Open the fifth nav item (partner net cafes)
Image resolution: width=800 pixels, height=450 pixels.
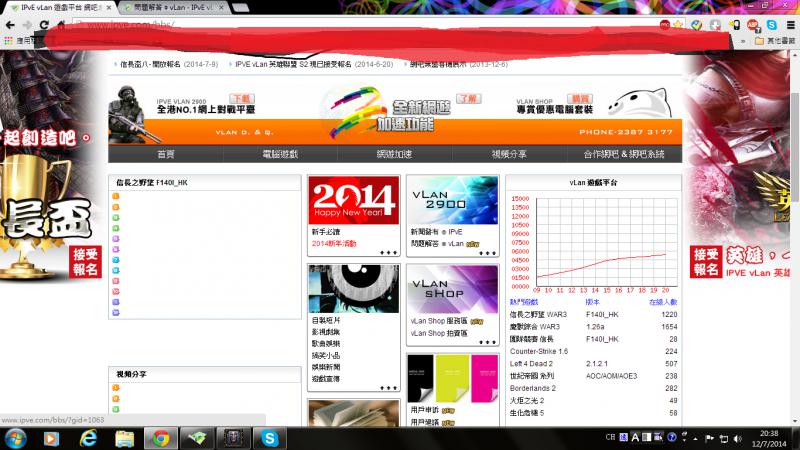point(624,154)
